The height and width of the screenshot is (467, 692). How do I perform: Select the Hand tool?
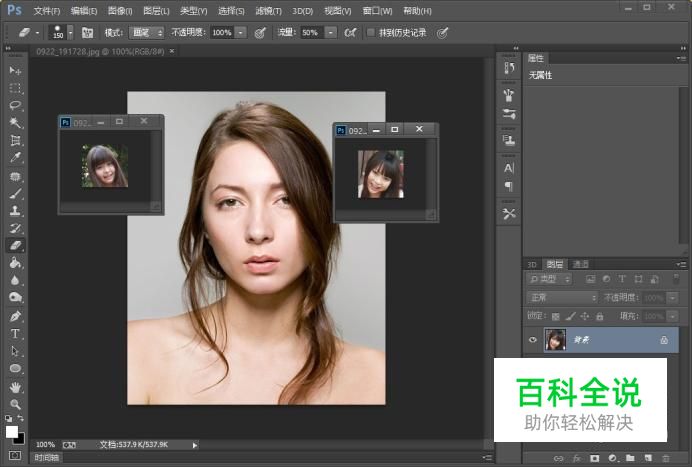15,386
